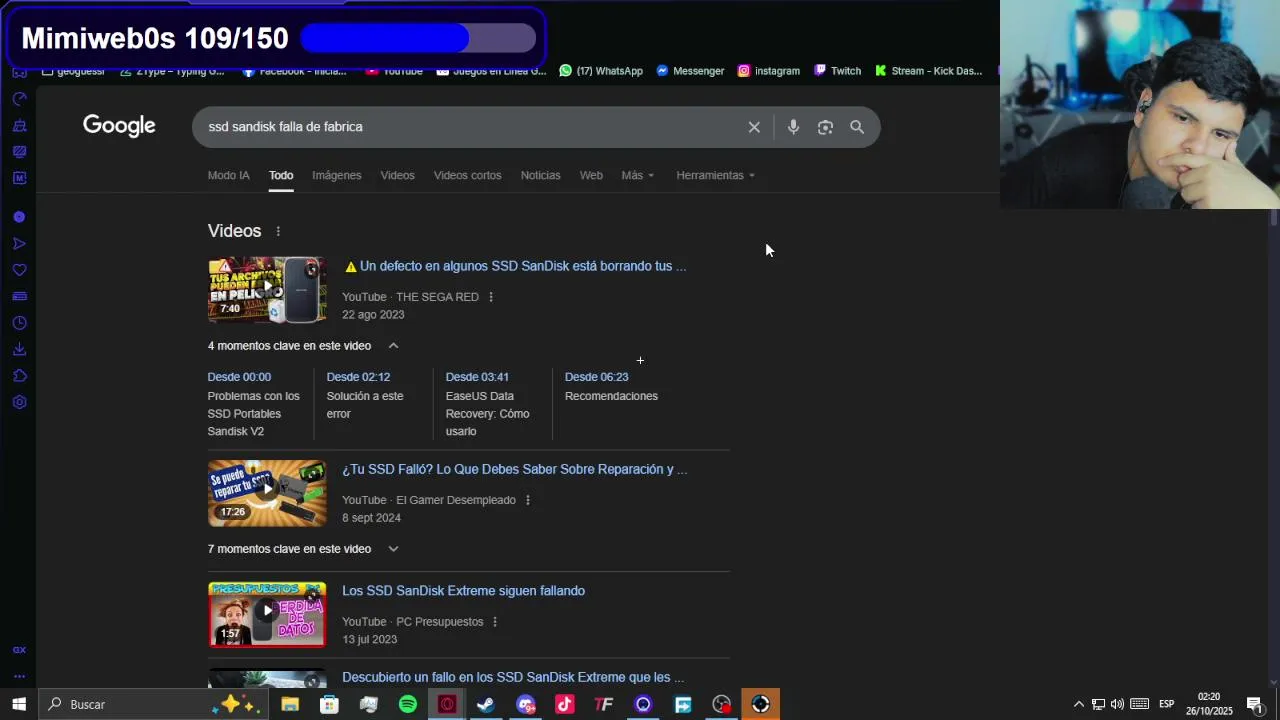Open Downloads icon in Opera sidebar

[19, 349]
